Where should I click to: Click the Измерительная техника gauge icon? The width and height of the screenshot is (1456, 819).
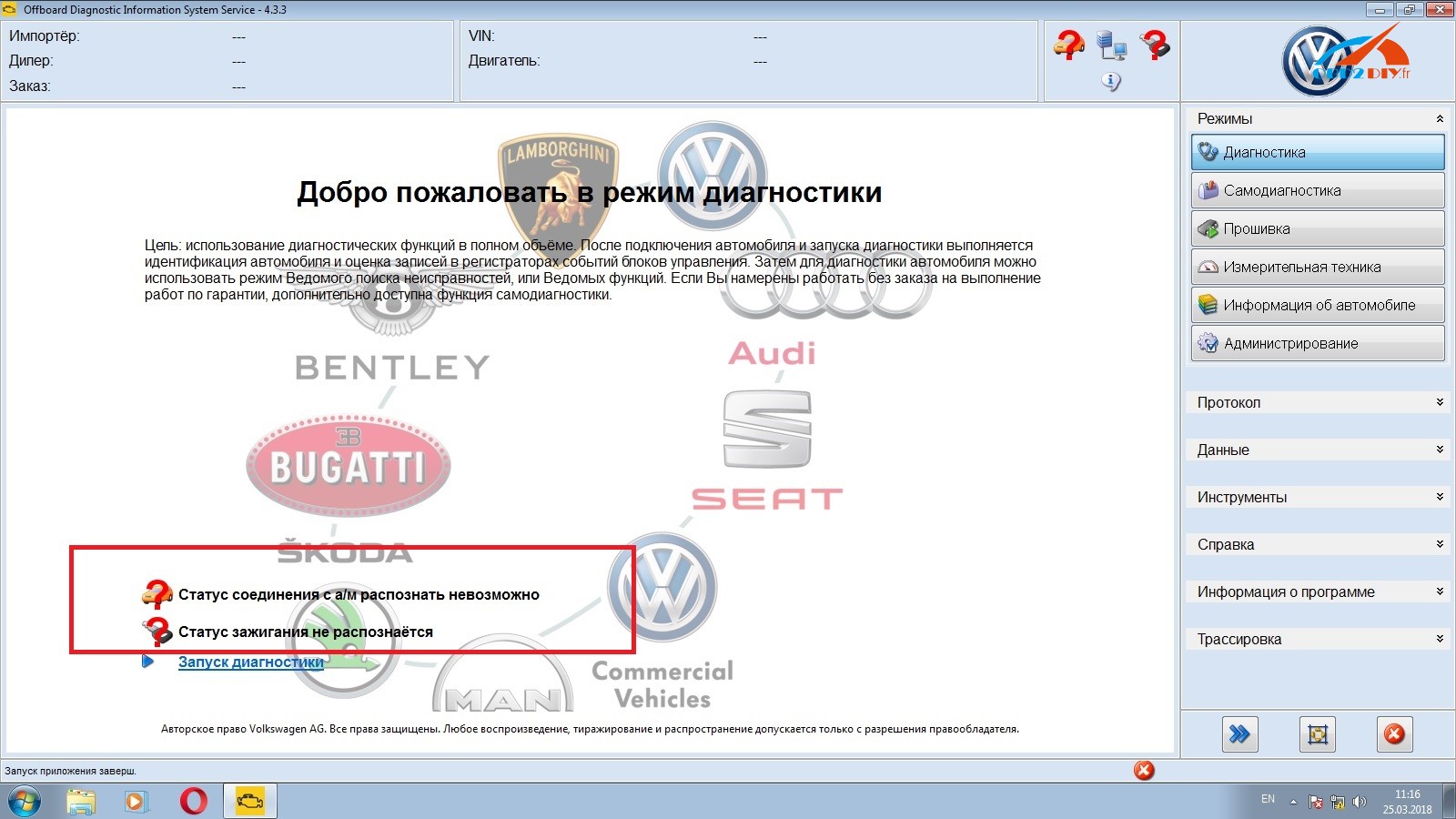coord(1208,267)
